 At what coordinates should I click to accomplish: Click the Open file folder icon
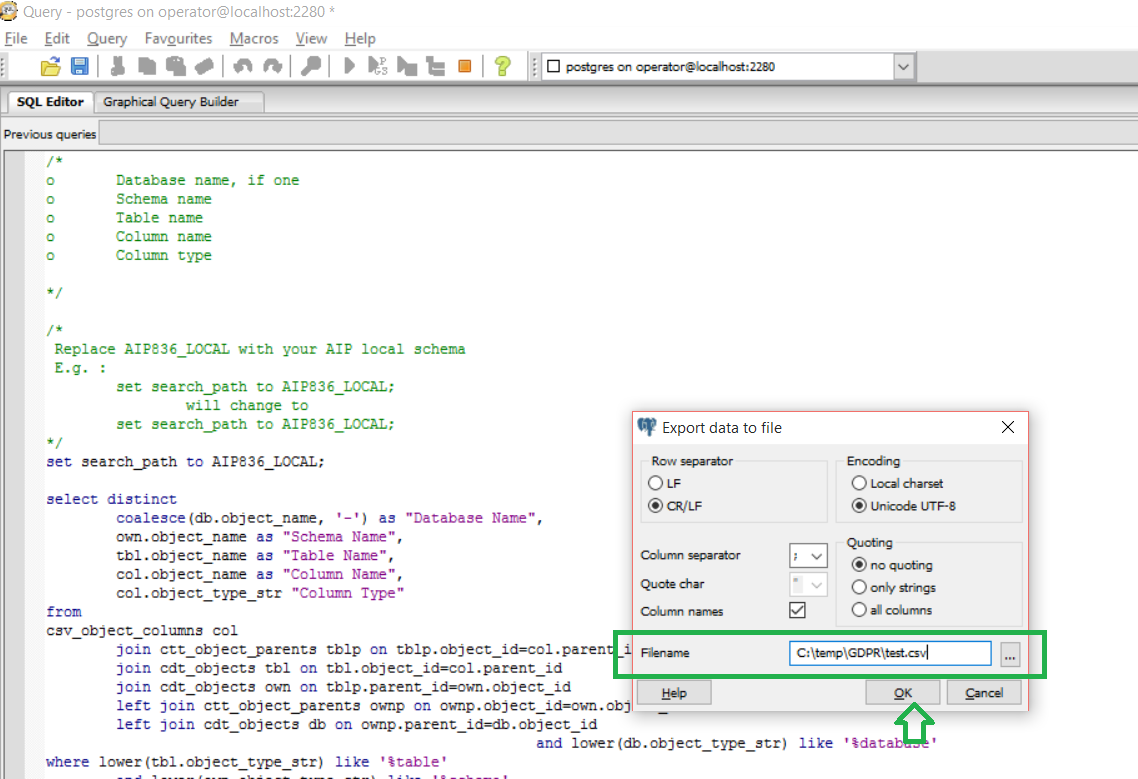[x=50, y=67]
